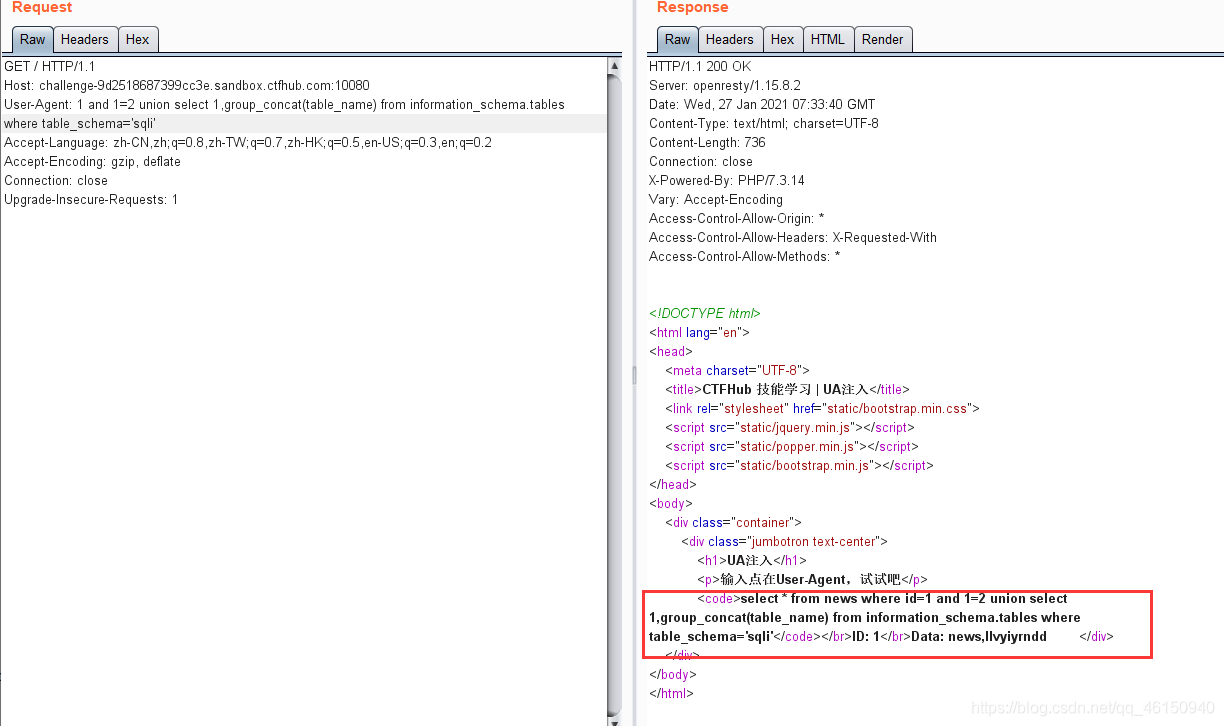Click the jumbotron text-center div line
The image size is (1224, 726).
(x=785, y=541)
